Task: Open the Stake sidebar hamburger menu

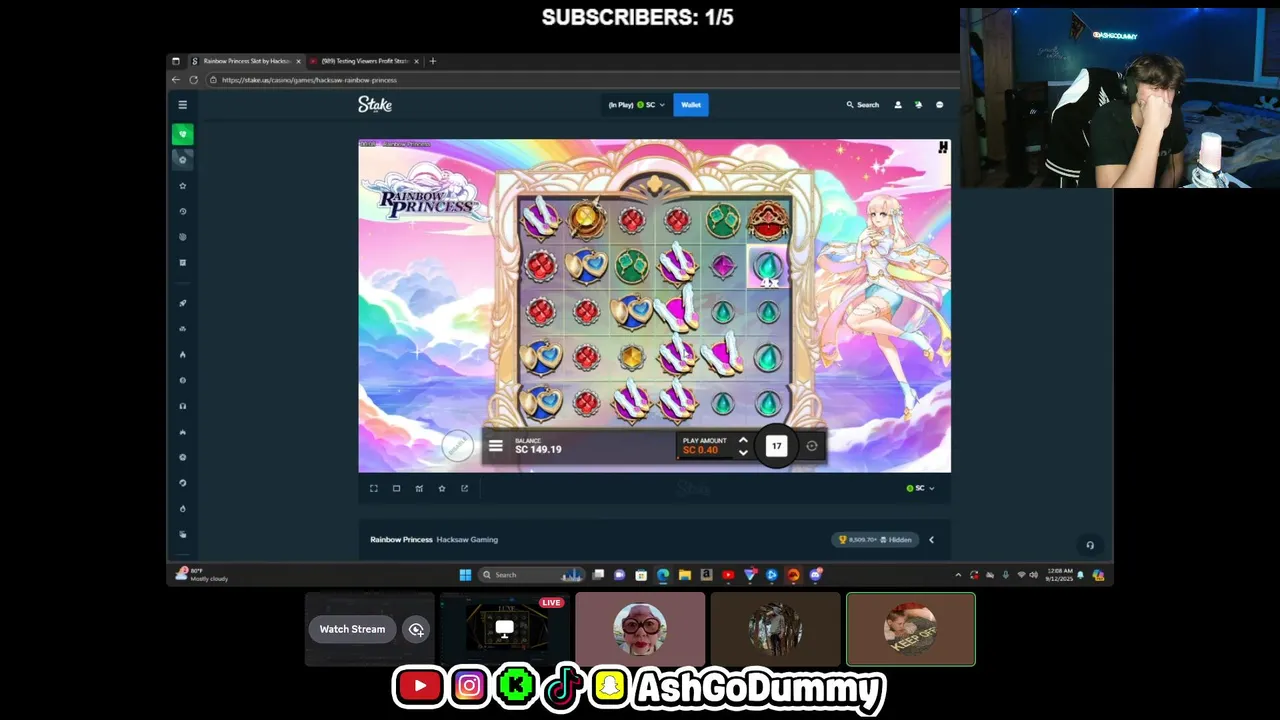Action: (x=182, y=104)
